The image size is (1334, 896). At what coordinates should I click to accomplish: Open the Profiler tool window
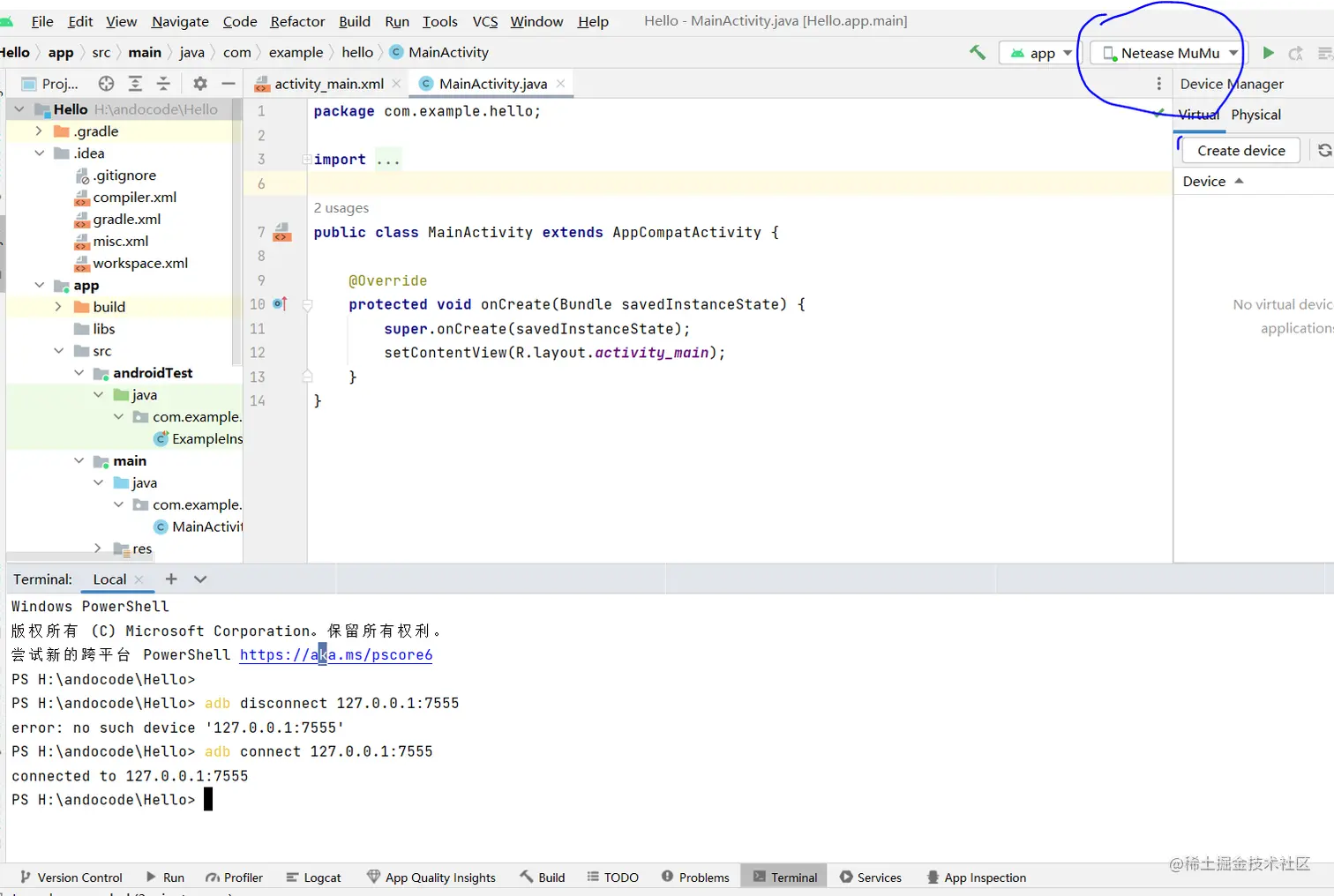click(234, 877)
